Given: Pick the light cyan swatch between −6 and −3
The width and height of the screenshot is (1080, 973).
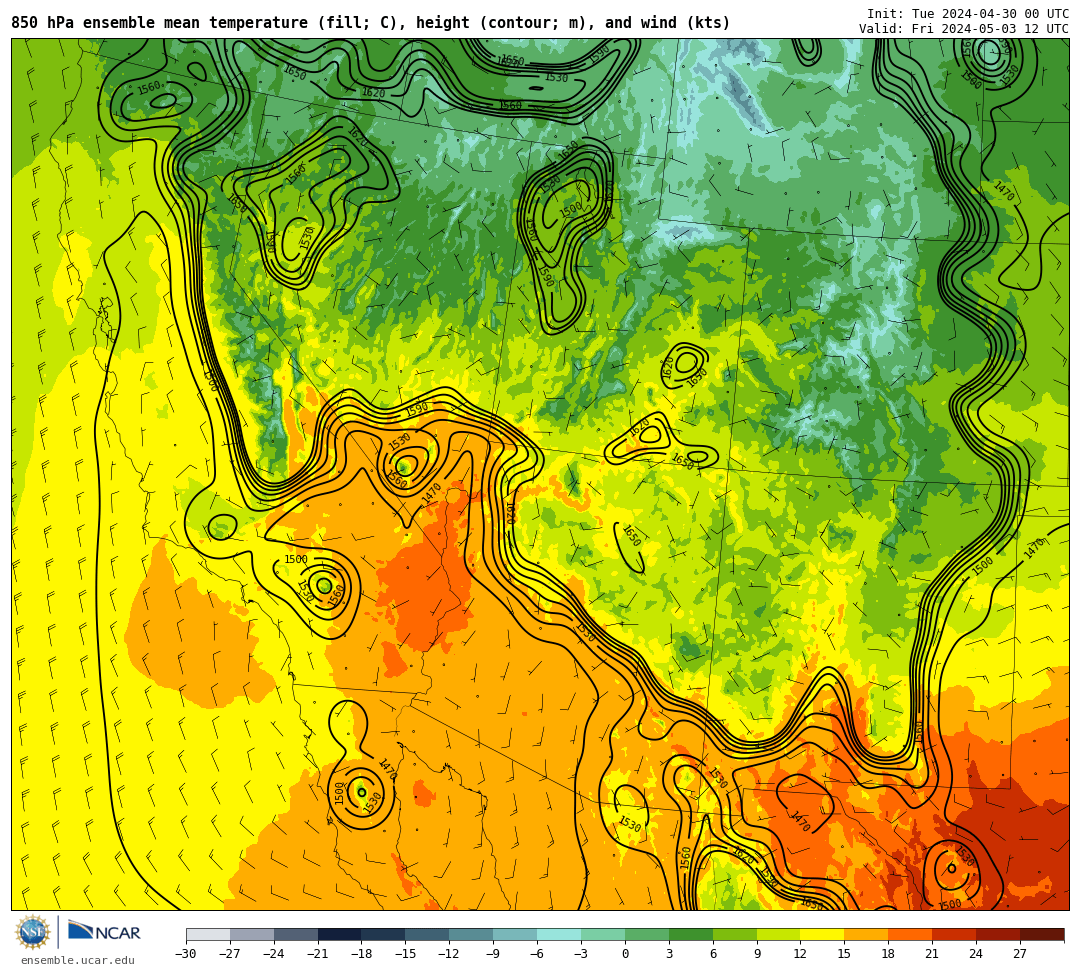Looking at the screenshot, I should click(x=559, y=934).
